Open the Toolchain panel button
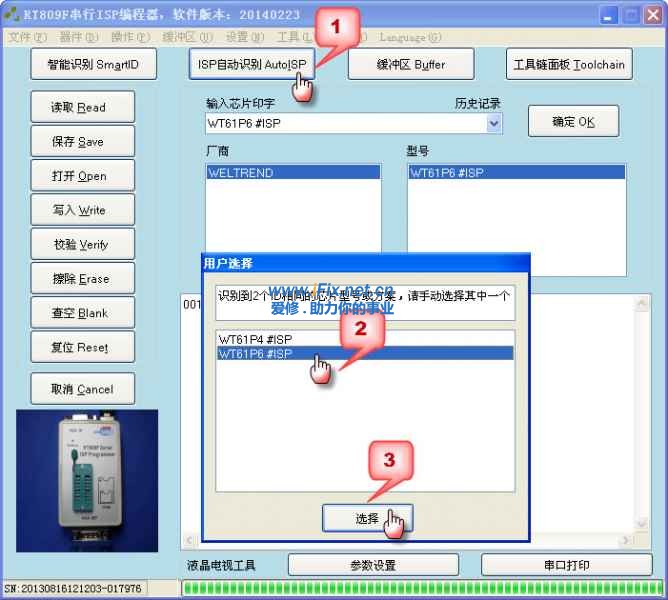 coord(569,65)
